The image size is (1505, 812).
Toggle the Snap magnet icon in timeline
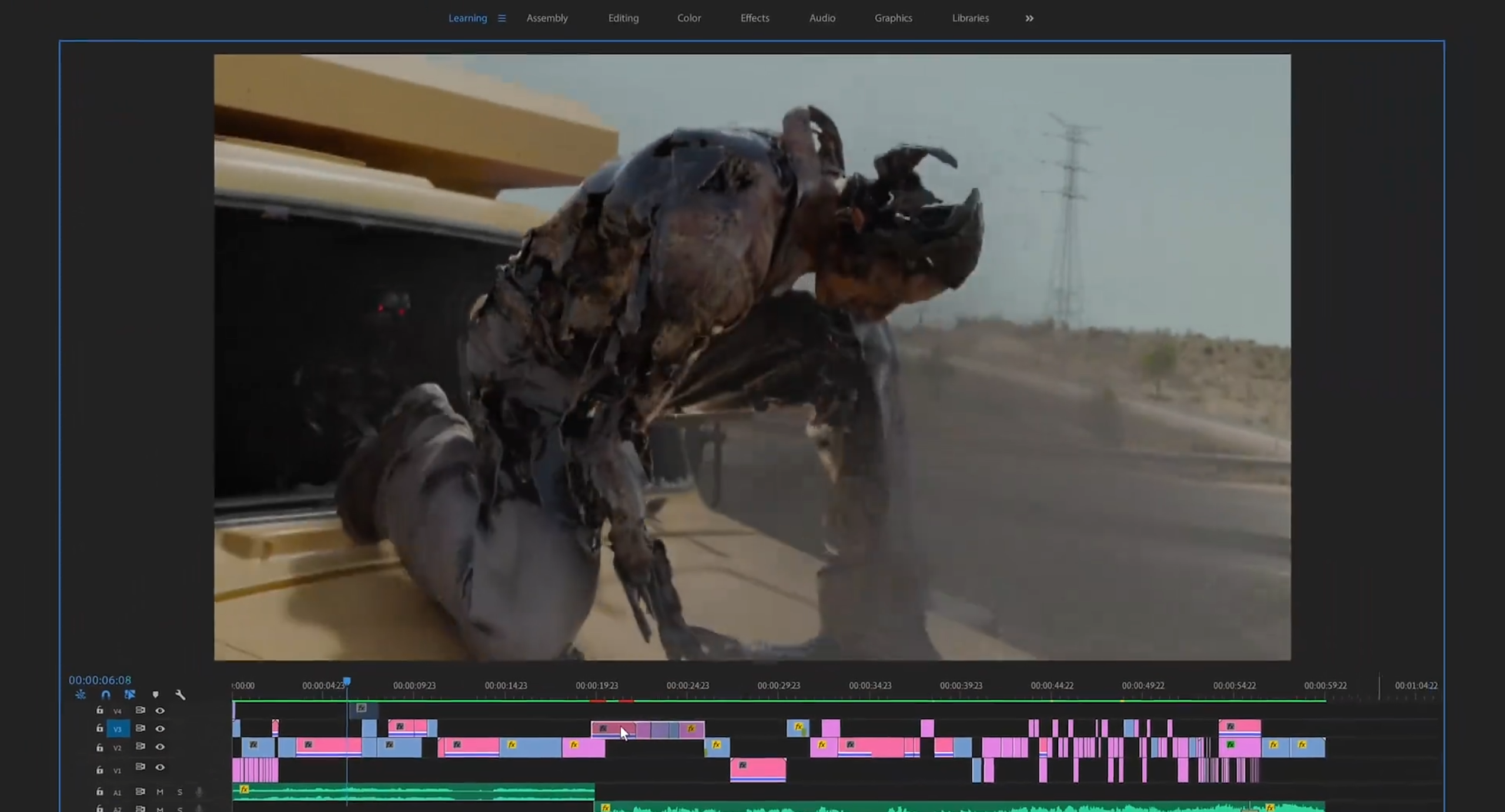(x=106, y=694)
